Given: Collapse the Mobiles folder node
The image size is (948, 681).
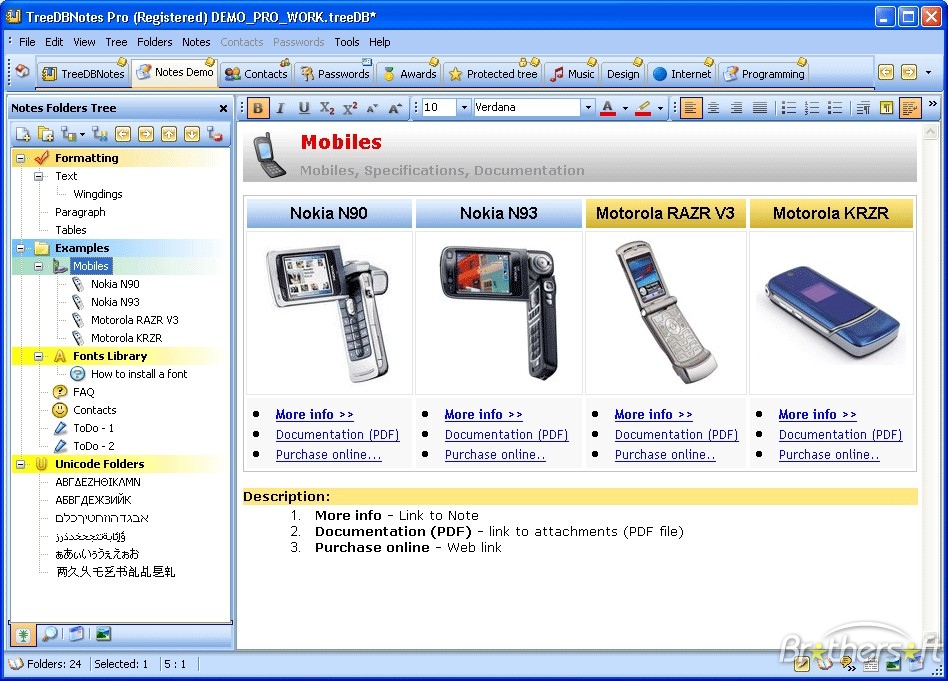Looking at the screenshot, I should click(x=39, y=266).
